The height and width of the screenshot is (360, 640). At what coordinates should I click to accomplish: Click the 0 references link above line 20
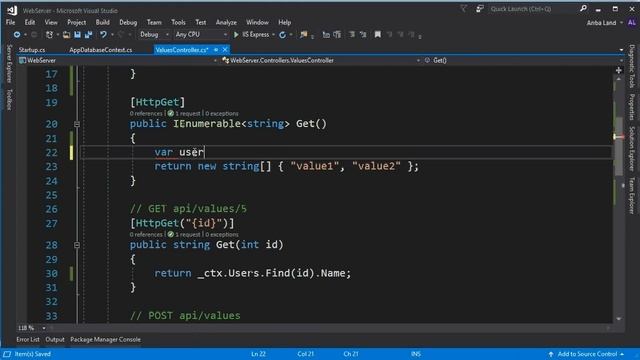point(146,113)
